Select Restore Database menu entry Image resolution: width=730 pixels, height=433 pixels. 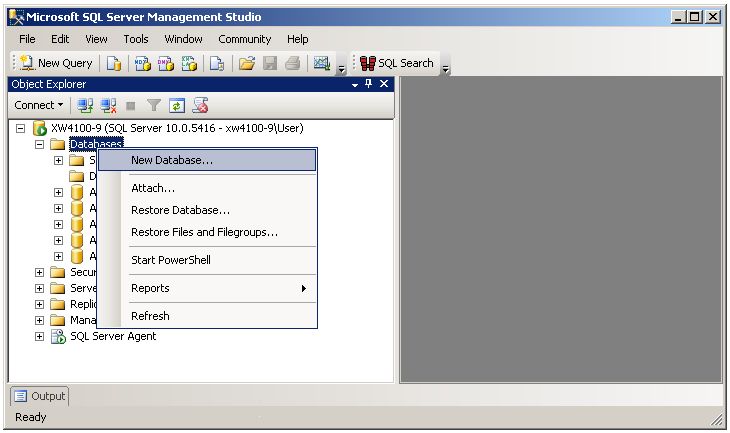click(x=207, y=210)
